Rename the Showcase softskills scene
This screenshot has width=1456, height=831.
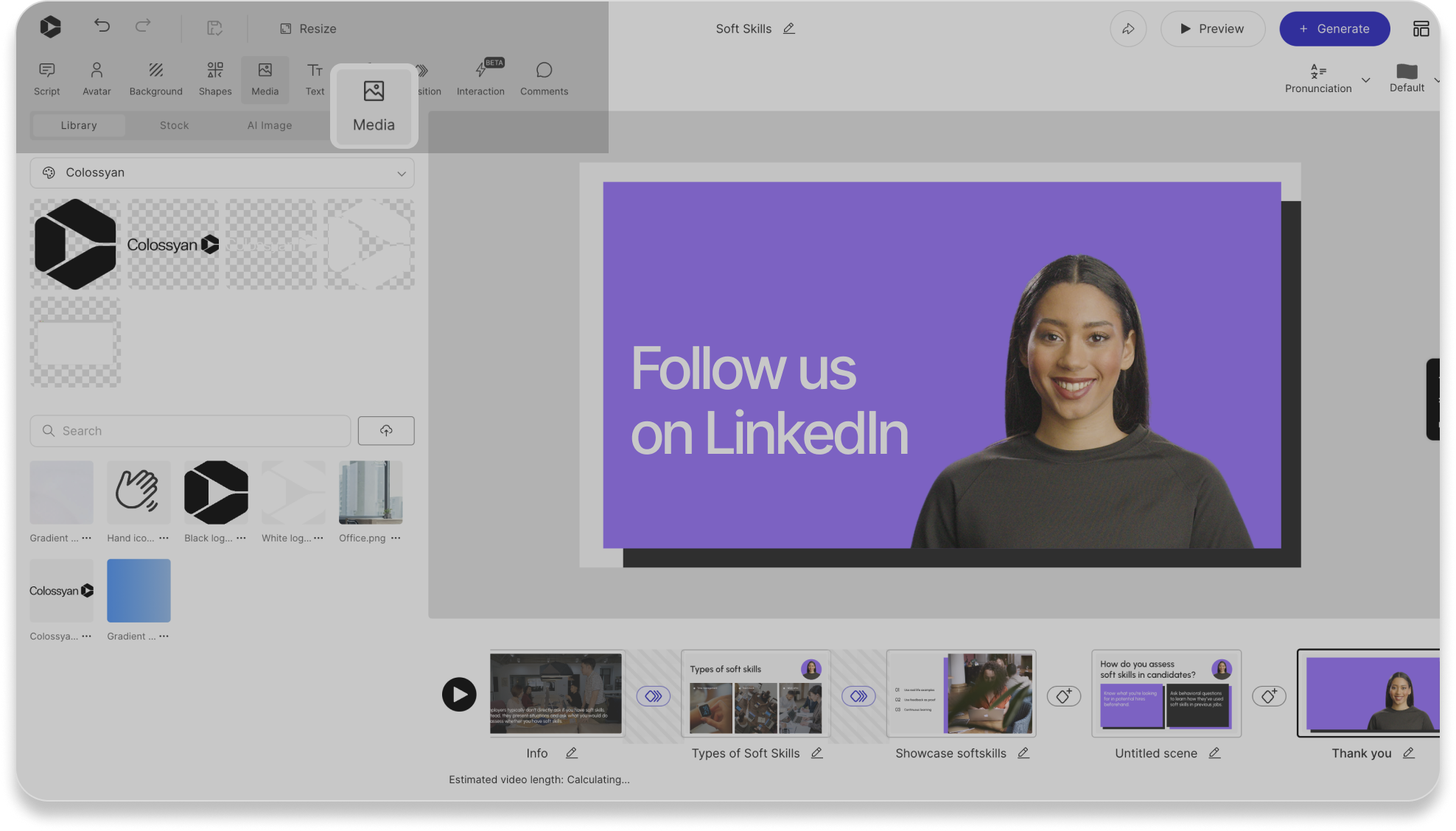(1023, 753)
